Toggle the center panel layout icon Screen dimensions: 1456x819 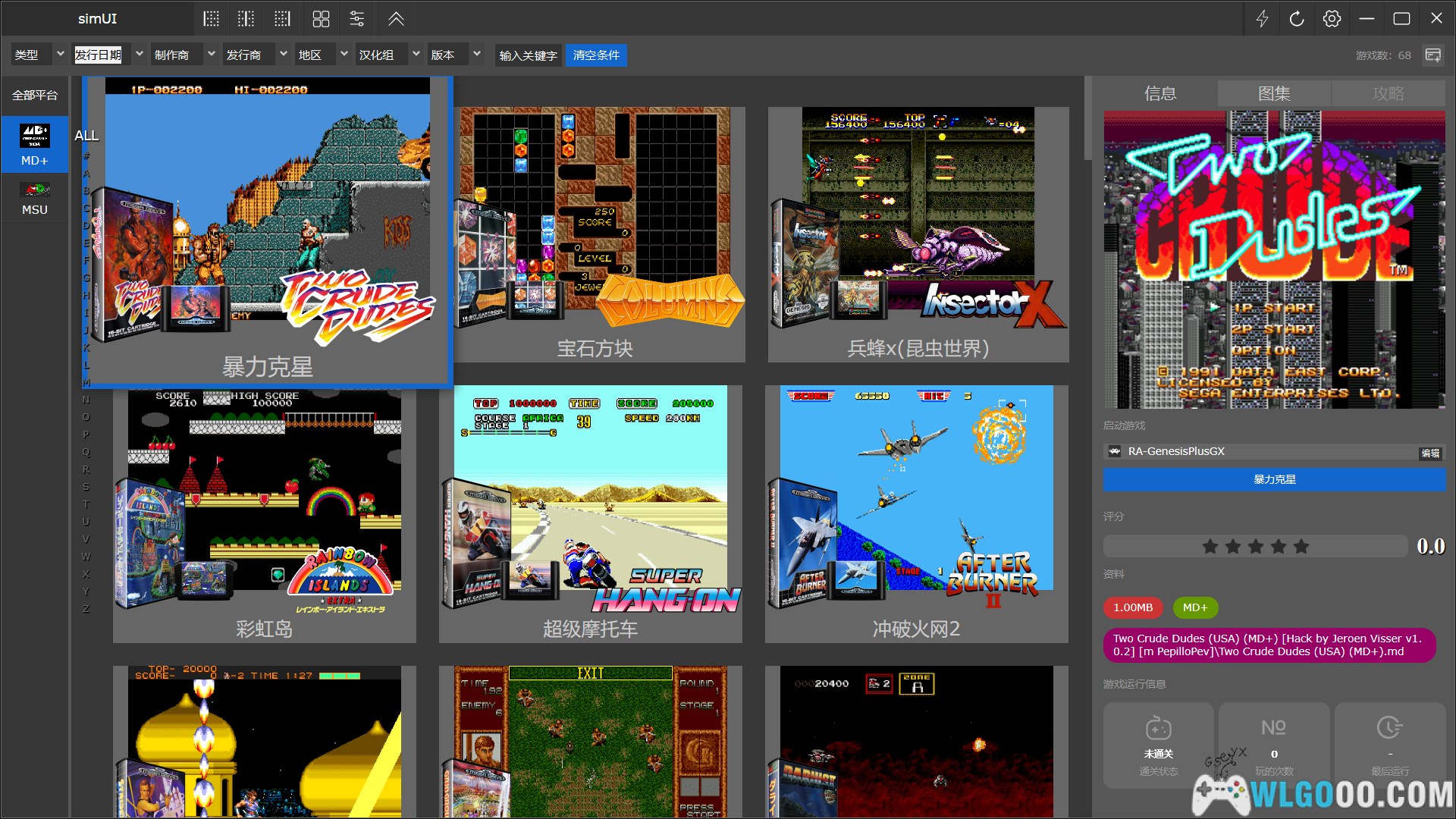[246, 19]
